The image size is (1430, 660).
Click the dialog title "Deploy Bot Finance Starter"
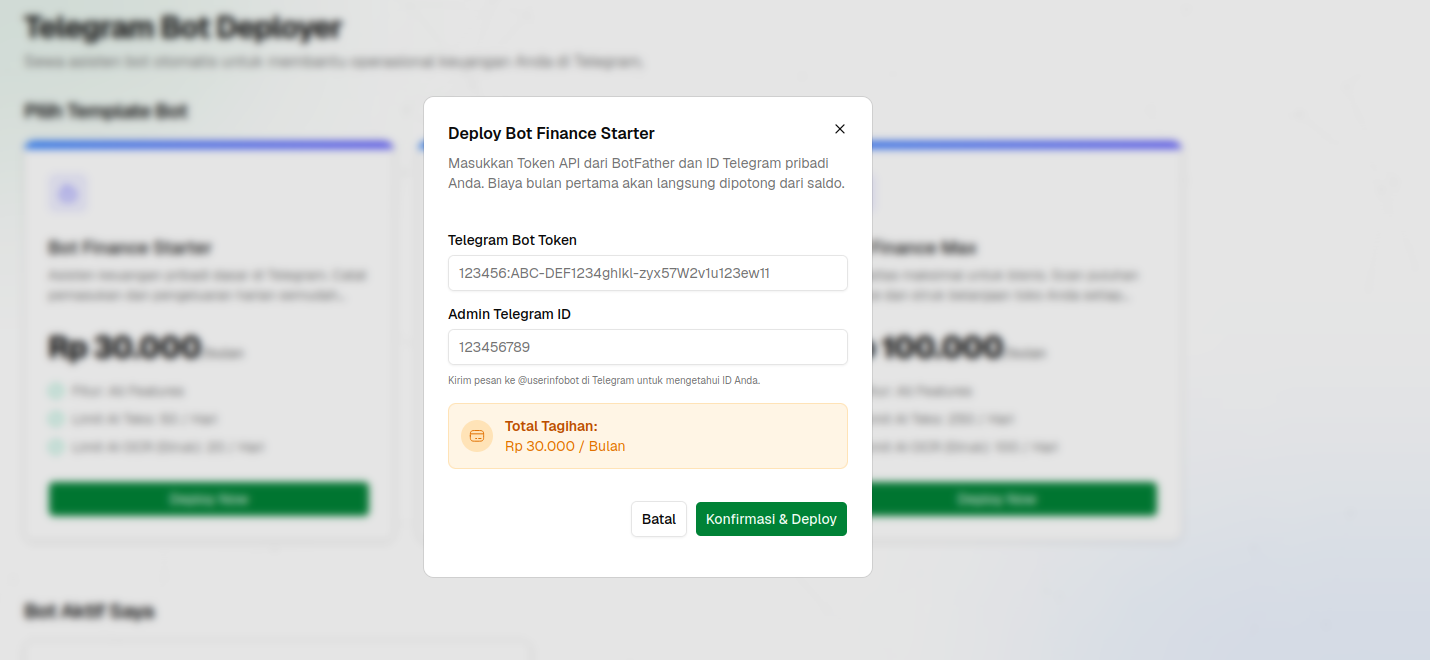tap(551, 133)
